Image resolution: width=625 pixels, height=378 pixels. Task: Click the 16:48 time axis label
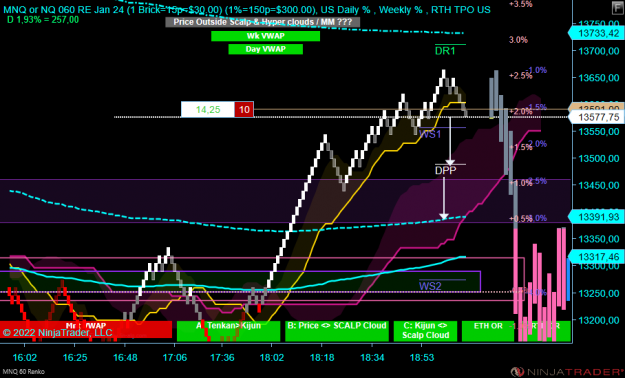tap(124, 357)
